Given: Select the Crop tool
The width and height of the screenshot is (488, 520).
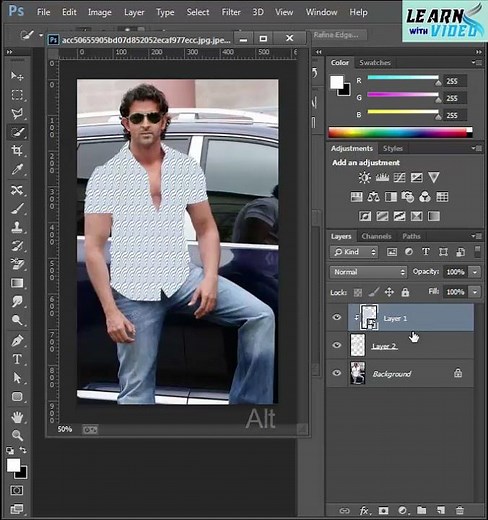Looking at the screenshot, I should pyautogui.click(x=17, y=151).
